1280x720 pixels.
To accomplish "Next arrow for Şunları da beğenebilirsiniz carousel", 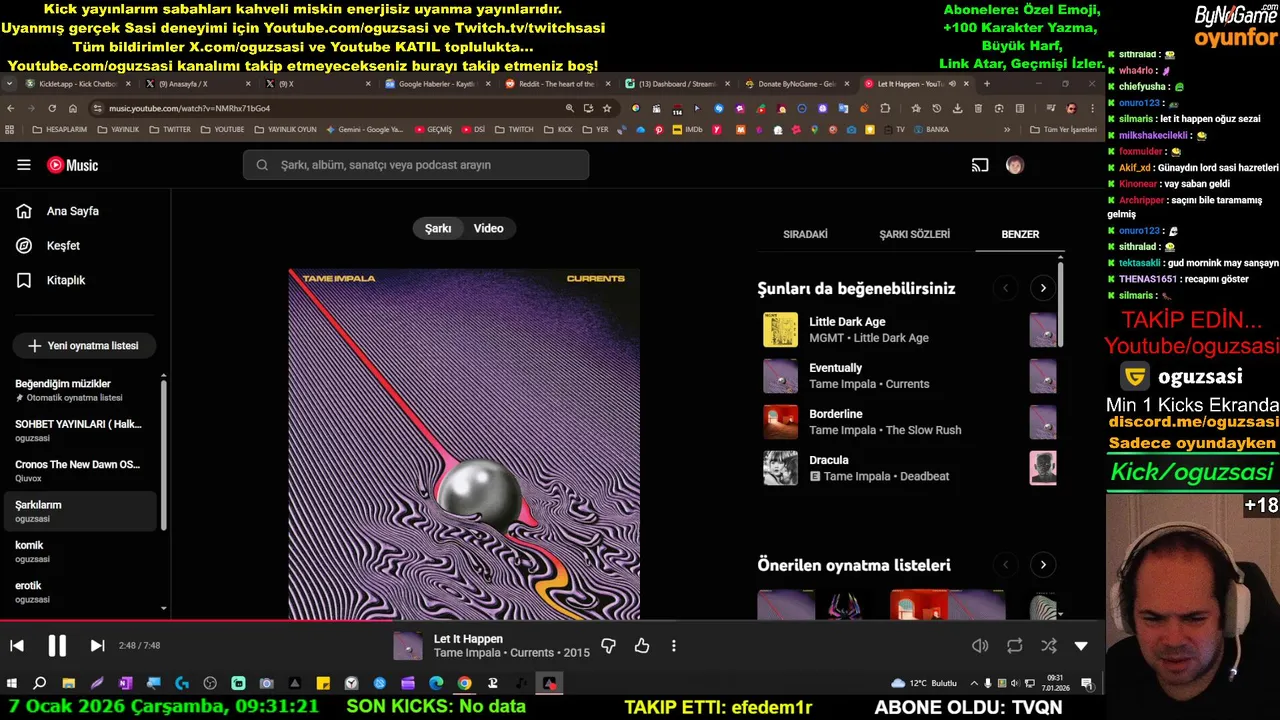I will 1043,288.
